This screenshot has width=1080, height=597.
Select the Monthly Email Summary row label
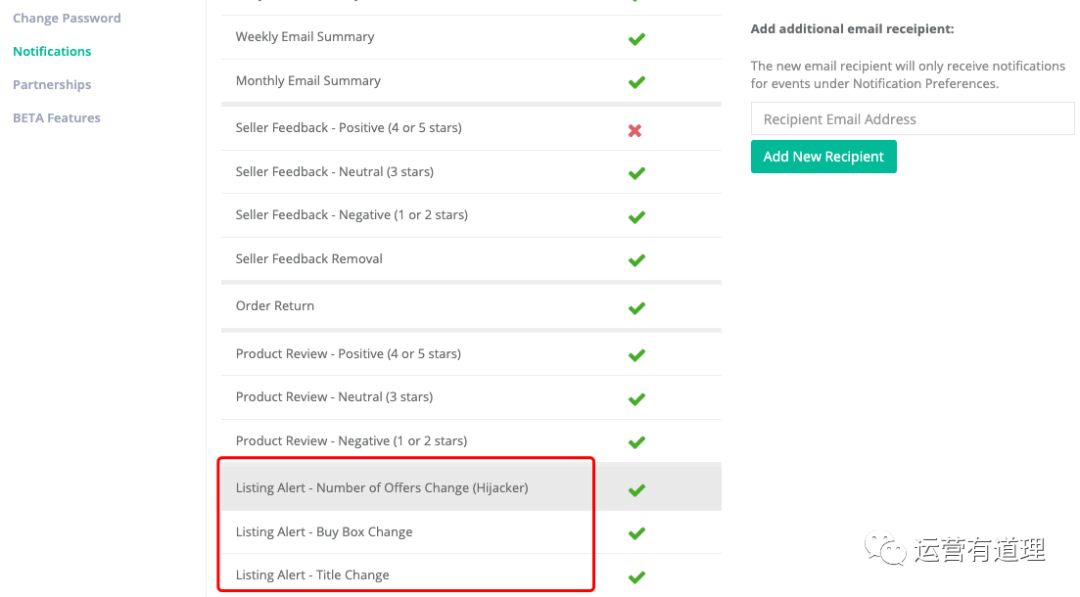308,81
